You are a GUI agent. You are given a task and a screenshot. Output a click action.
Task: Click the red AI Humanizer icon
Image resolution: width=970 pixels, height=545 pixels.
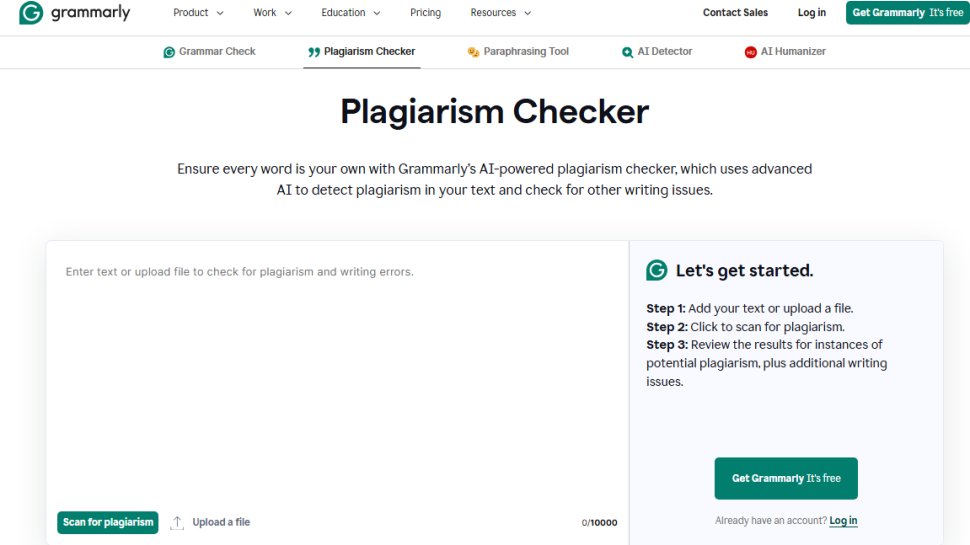click(750, 52)
